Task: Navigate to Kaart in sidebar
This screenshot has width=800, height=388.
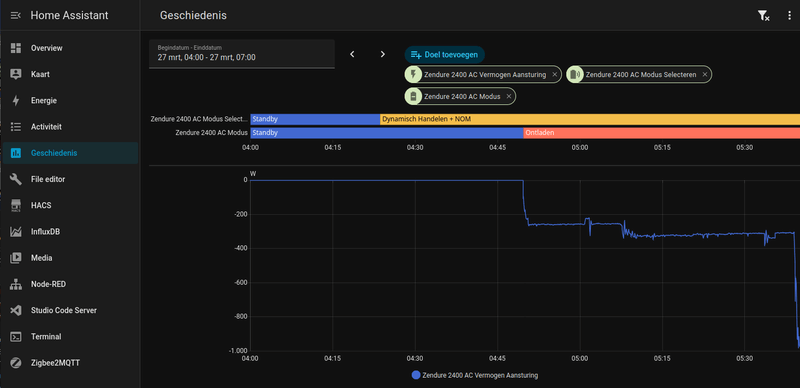Action: [70, 74]
